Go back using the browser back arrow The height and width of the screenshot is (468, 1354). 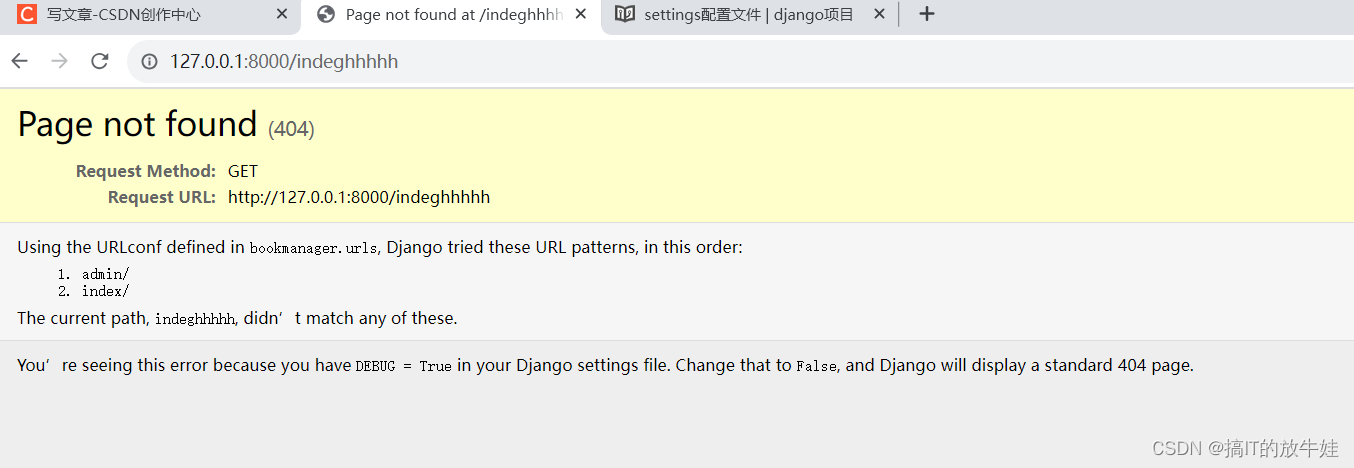click(x=20, y=61)
